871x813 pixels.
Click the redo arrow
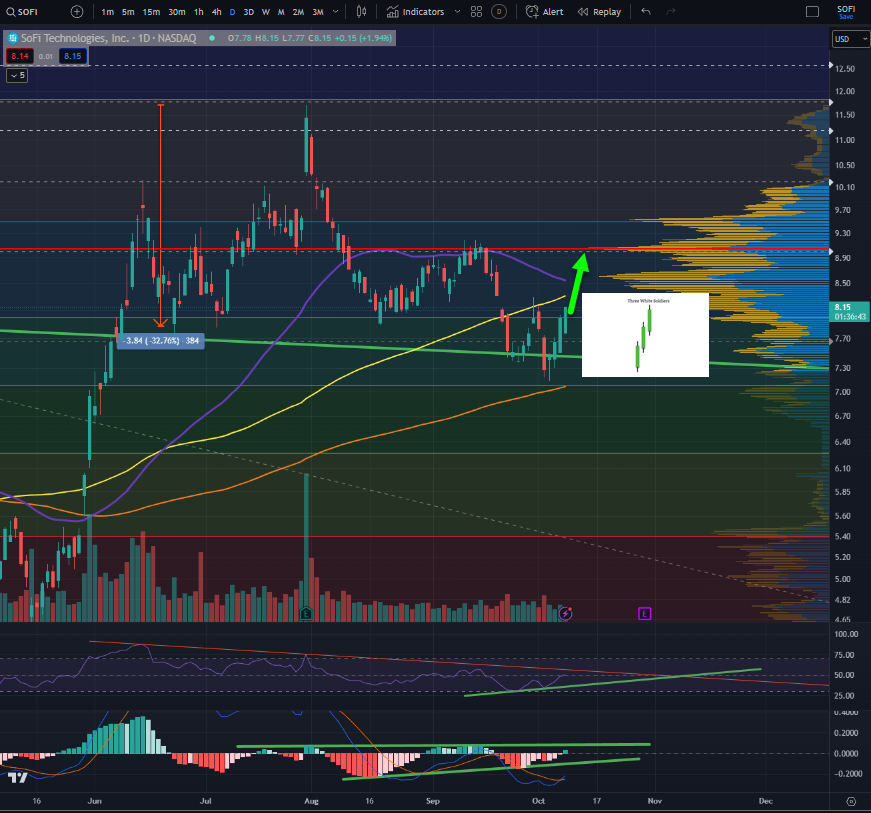pos(670,12)
